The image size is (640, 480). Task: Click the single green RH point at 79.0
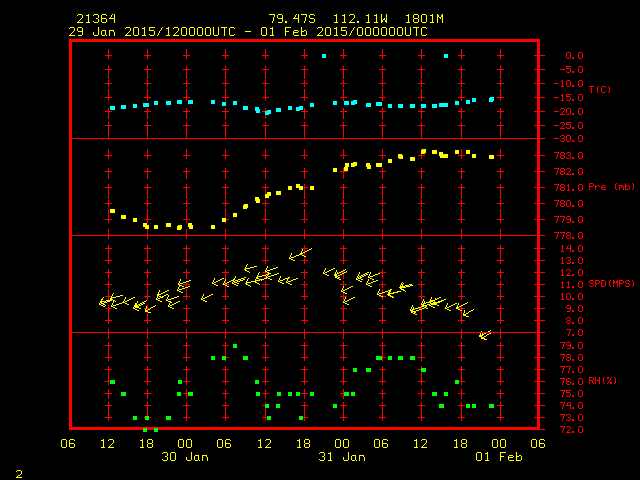tap(235, 346)
